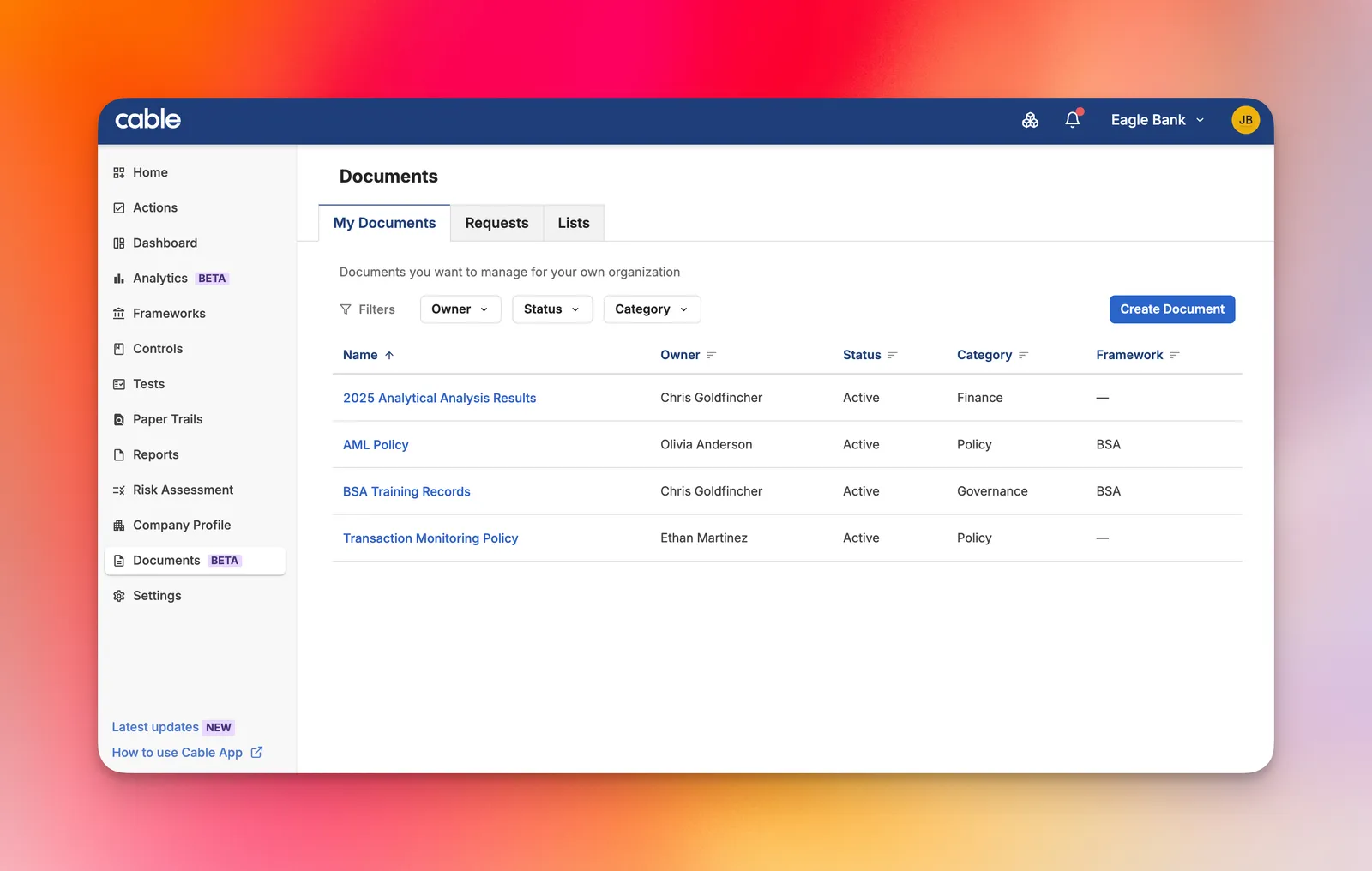Click the Actions checkbox icon in sidebar

pyautogui.click(x=119, y=208)
